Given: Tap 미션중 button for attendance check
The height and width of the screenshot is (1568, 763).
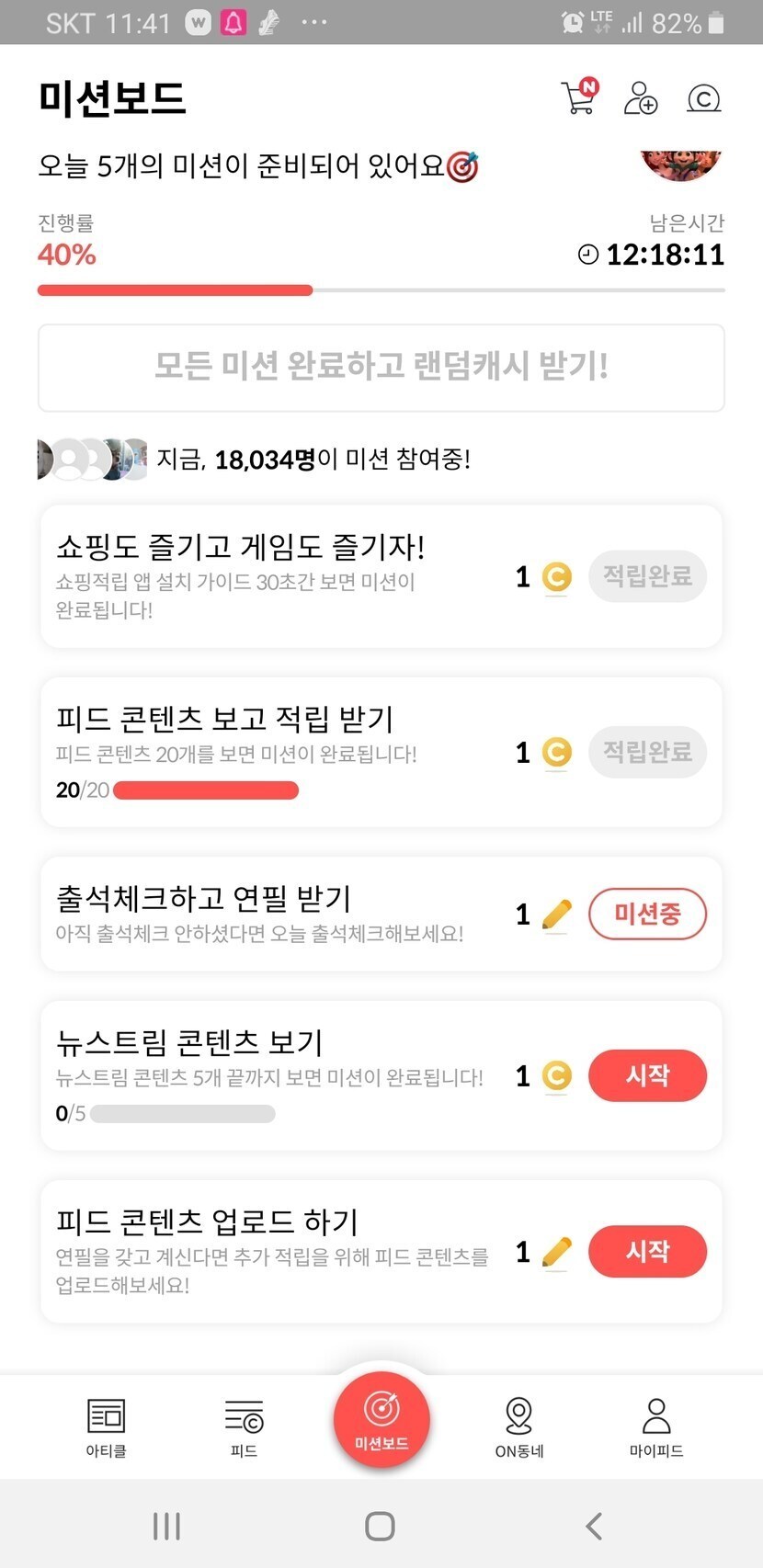Looking at the screenshot, I should click(x=647, y=915).
